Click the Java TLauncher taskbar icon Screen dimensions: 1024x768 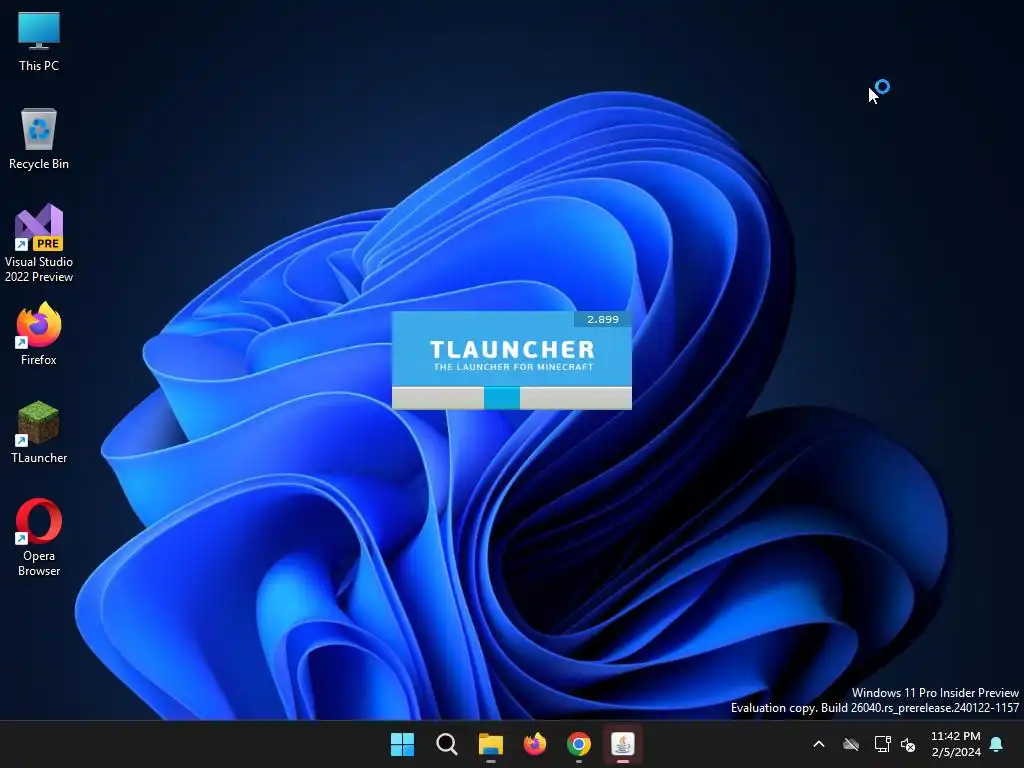[x=622, y=744]
